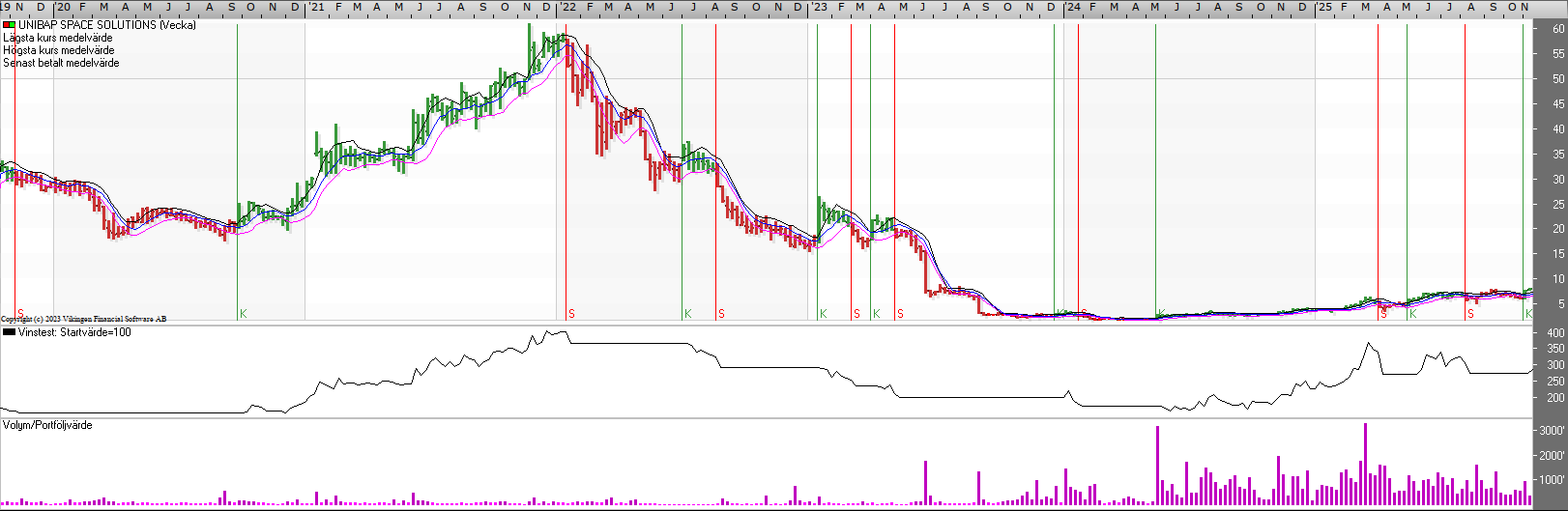1568x511 pixels.
Task: Click the green K buy marker in autumn 2020
Action: point(244,314)
